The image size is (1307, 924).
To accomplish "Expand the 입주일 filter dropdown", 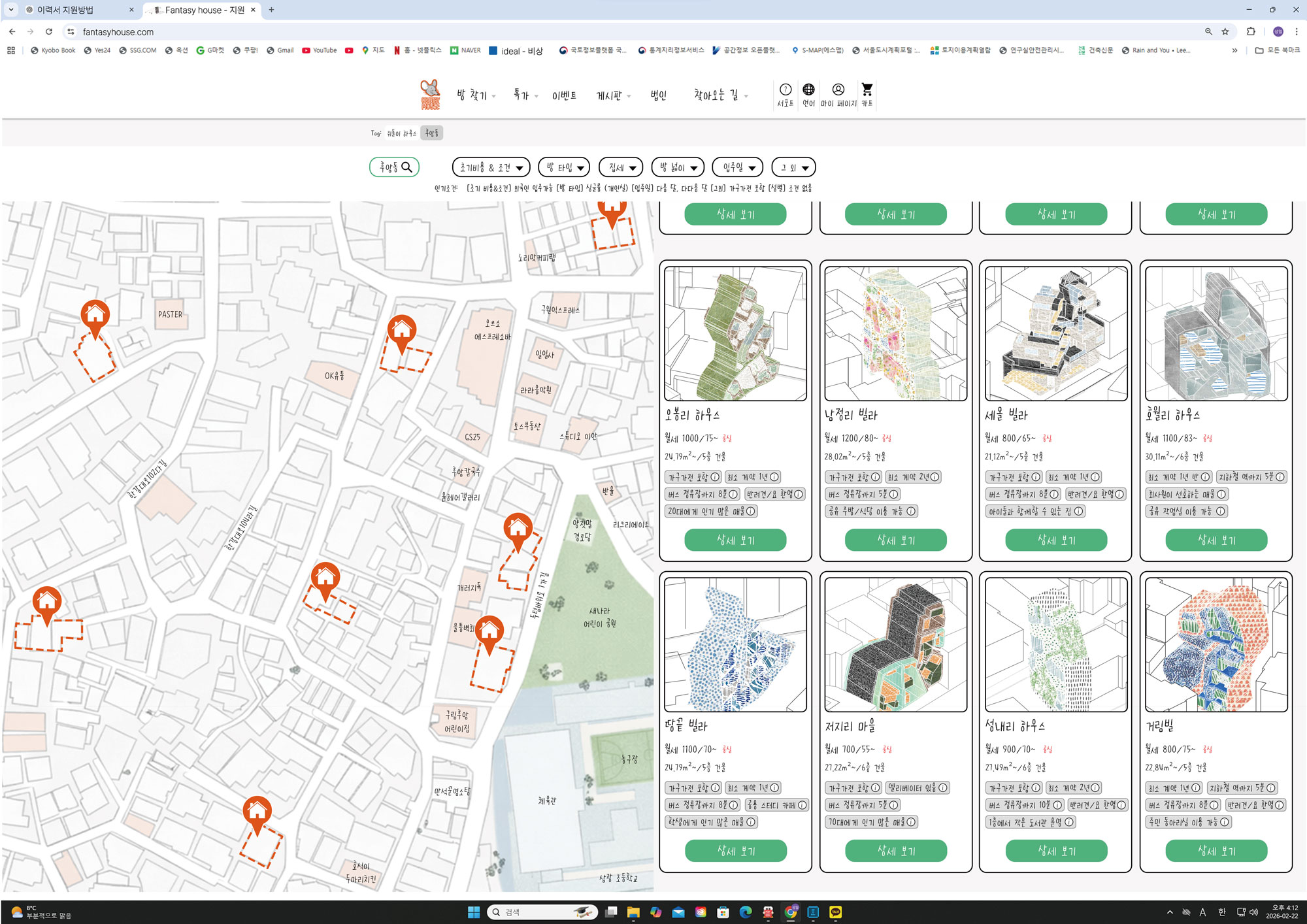I will point(738,168).
